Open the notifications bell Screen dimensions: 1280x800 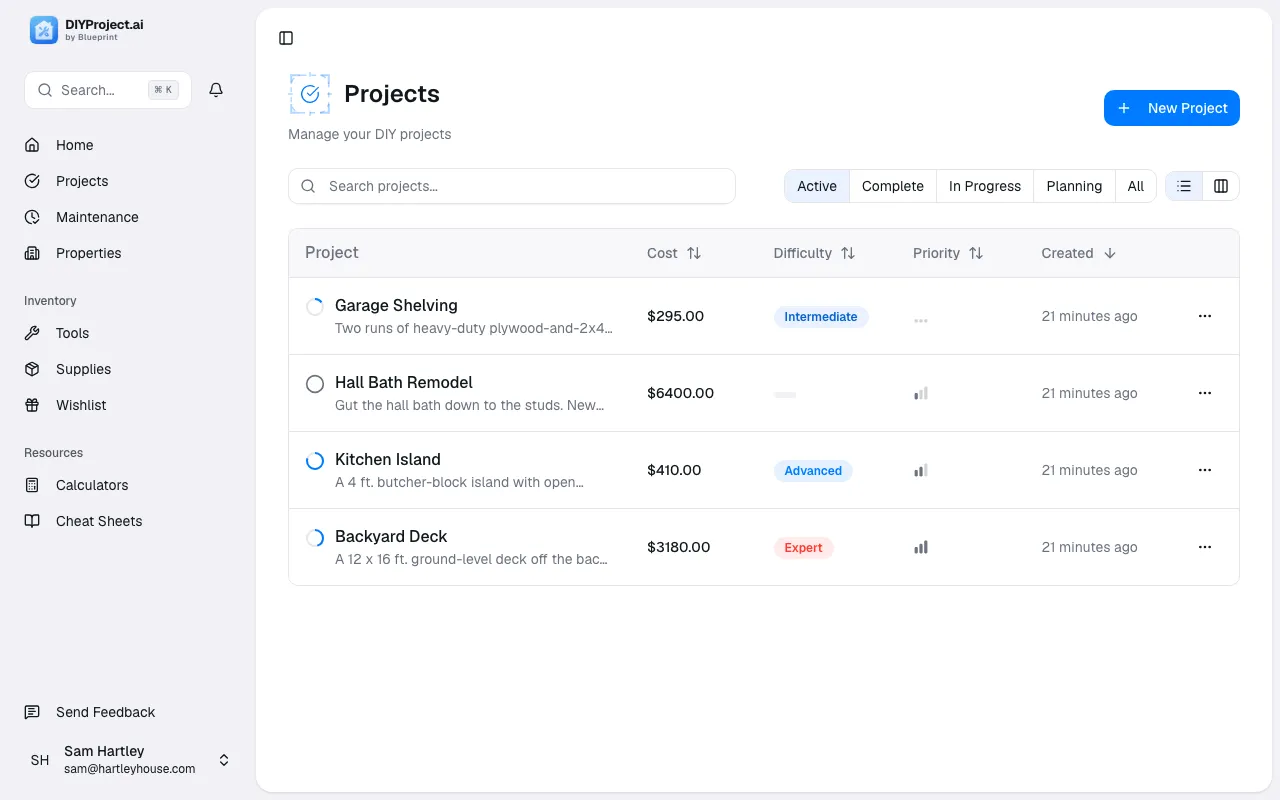point(216,90)
